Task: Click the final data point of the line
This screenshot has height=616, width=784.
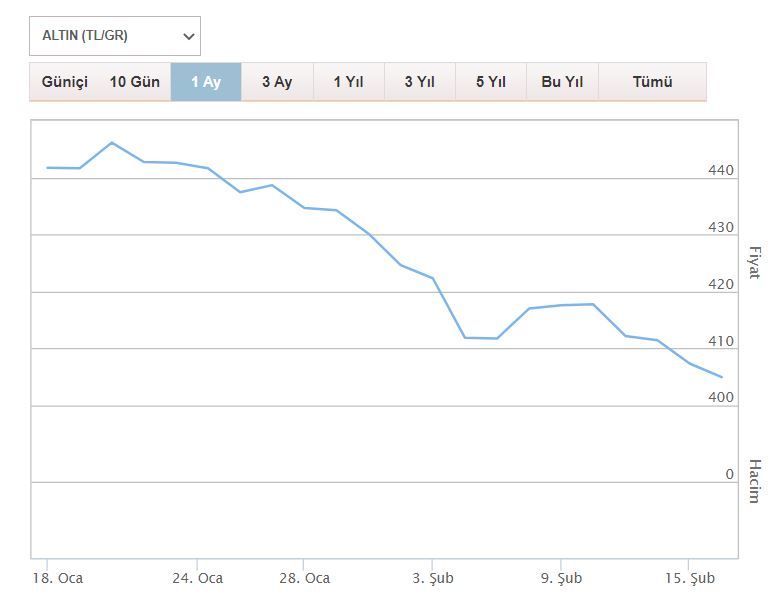Action: point(721,377)
